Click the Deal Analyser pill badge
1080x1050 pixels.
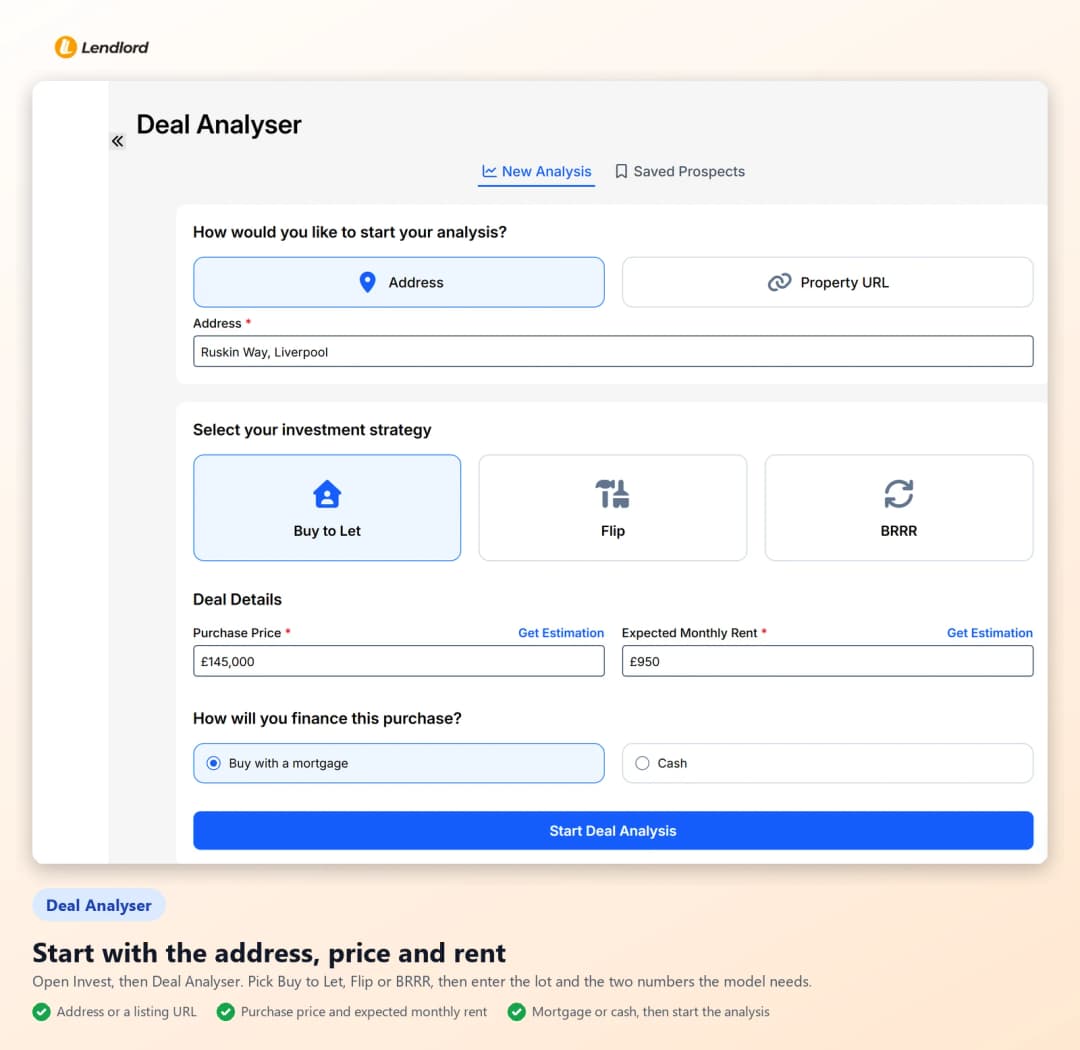coord(99,905)
